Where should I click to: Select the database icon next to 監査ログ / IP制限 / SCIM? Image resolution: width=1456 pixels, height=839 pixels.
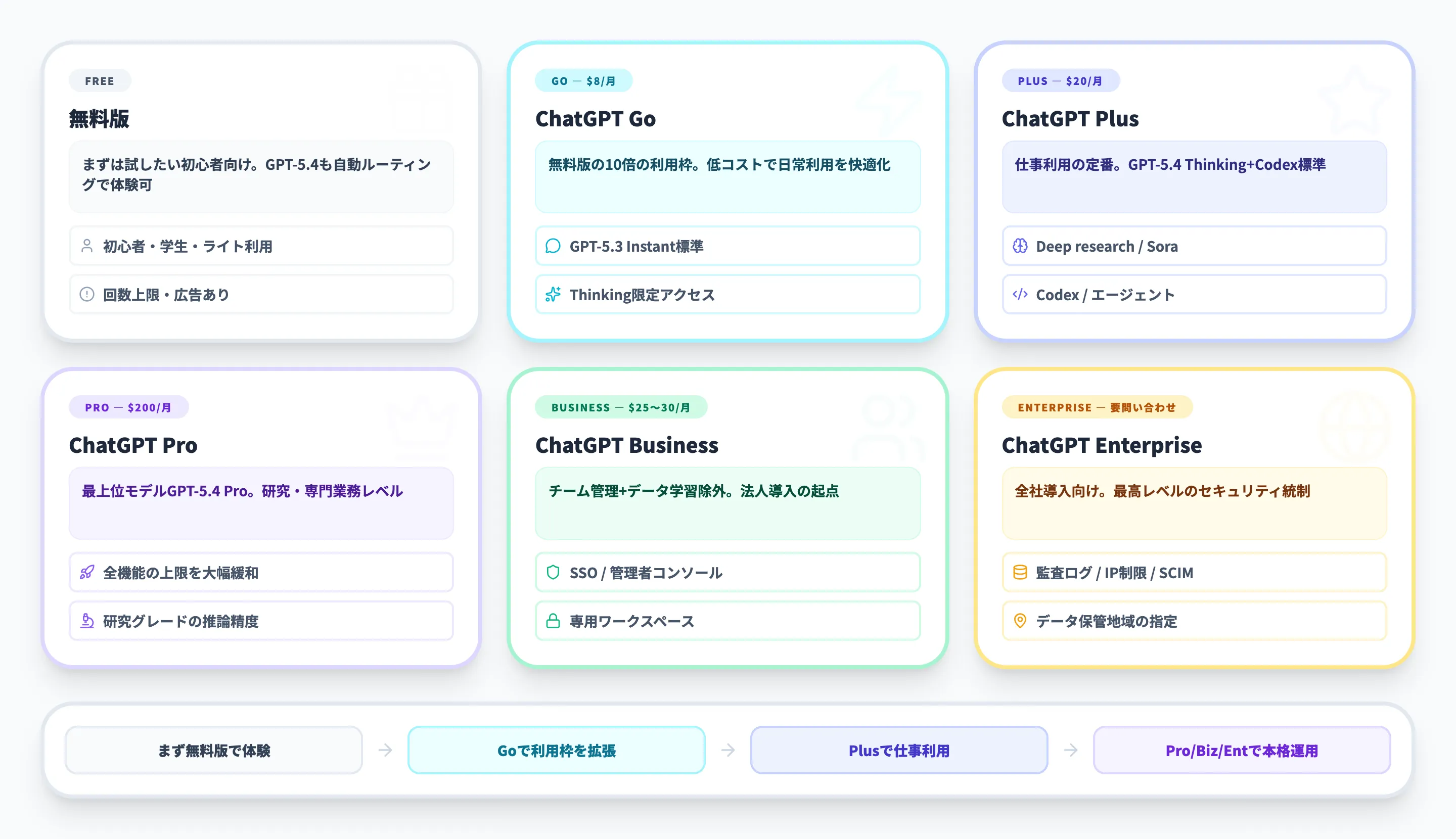(1020, 572)
